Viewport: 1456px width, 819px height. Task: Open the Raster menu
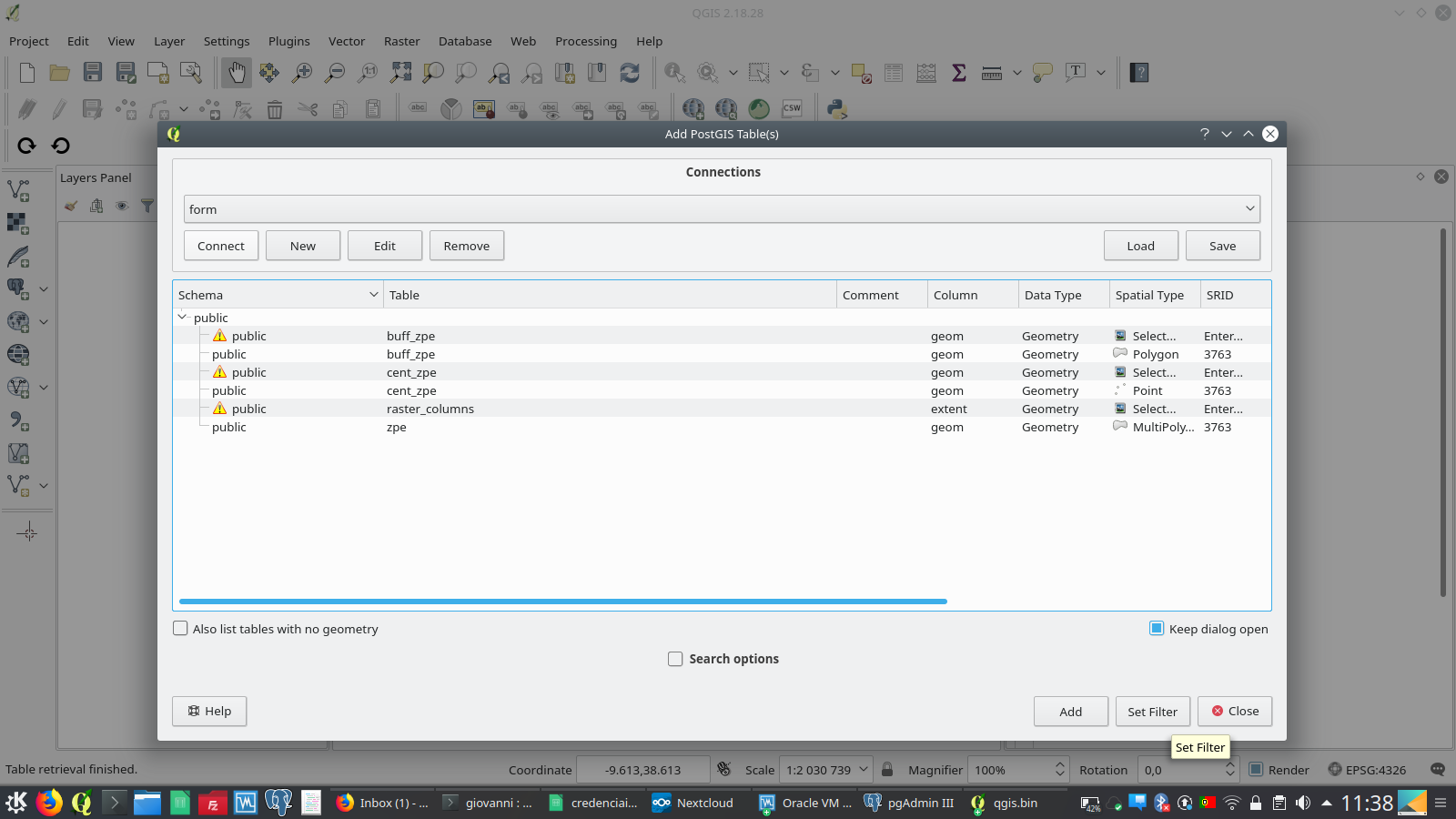click(401, 41)
